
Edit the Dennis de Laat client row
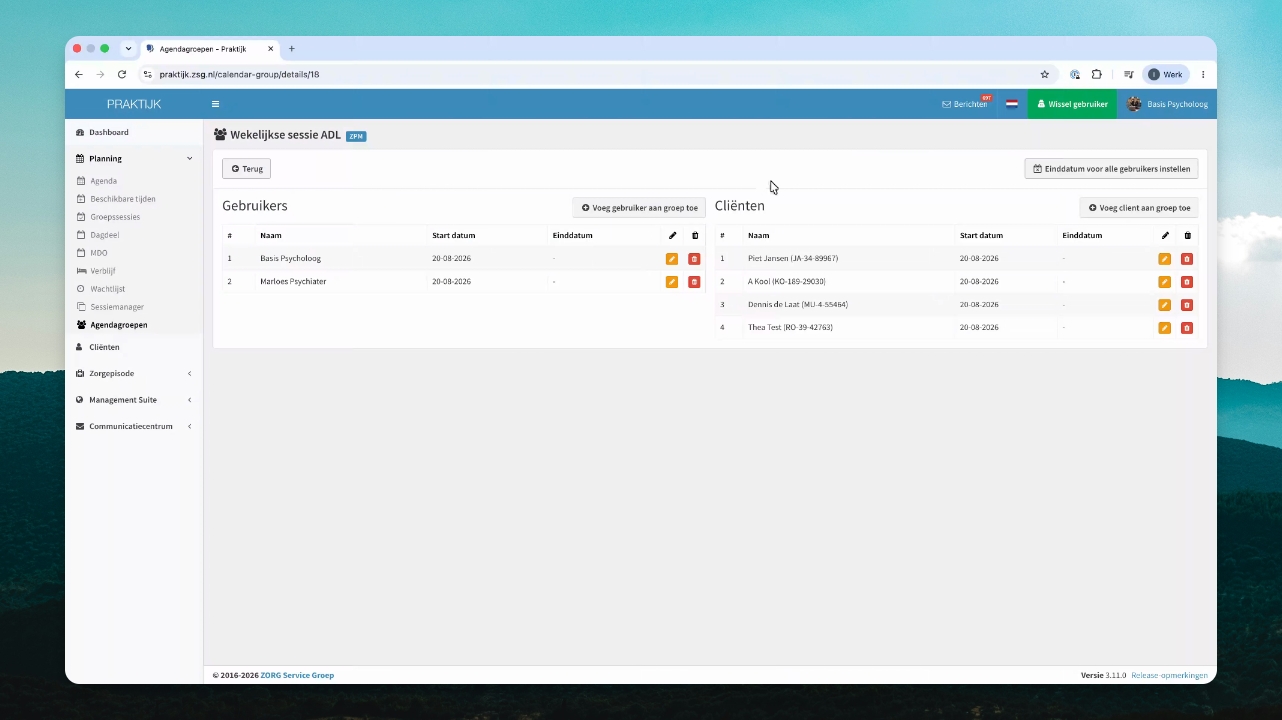(1164, 305)
